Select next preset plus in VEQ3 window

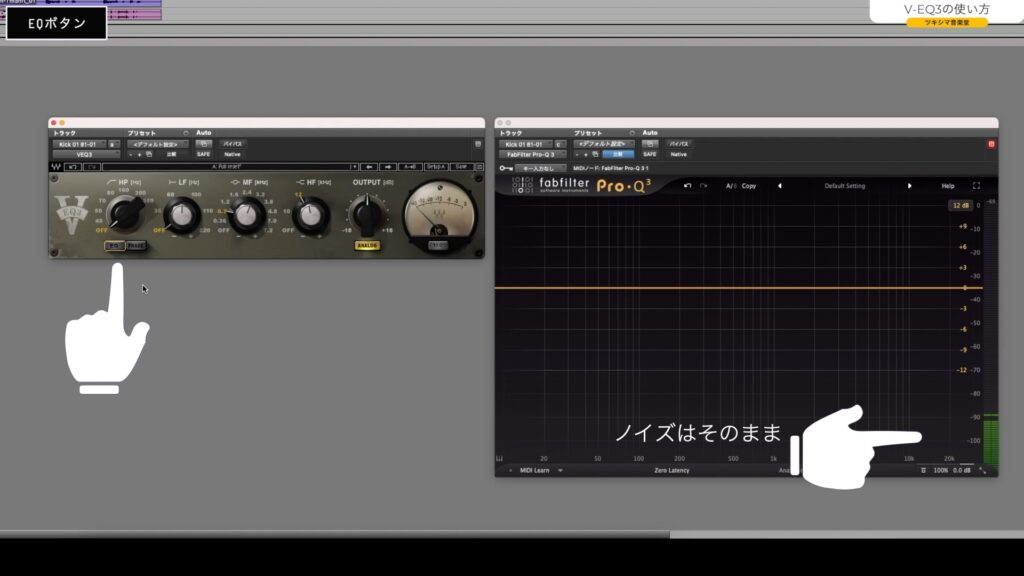(x=139, y=155)
